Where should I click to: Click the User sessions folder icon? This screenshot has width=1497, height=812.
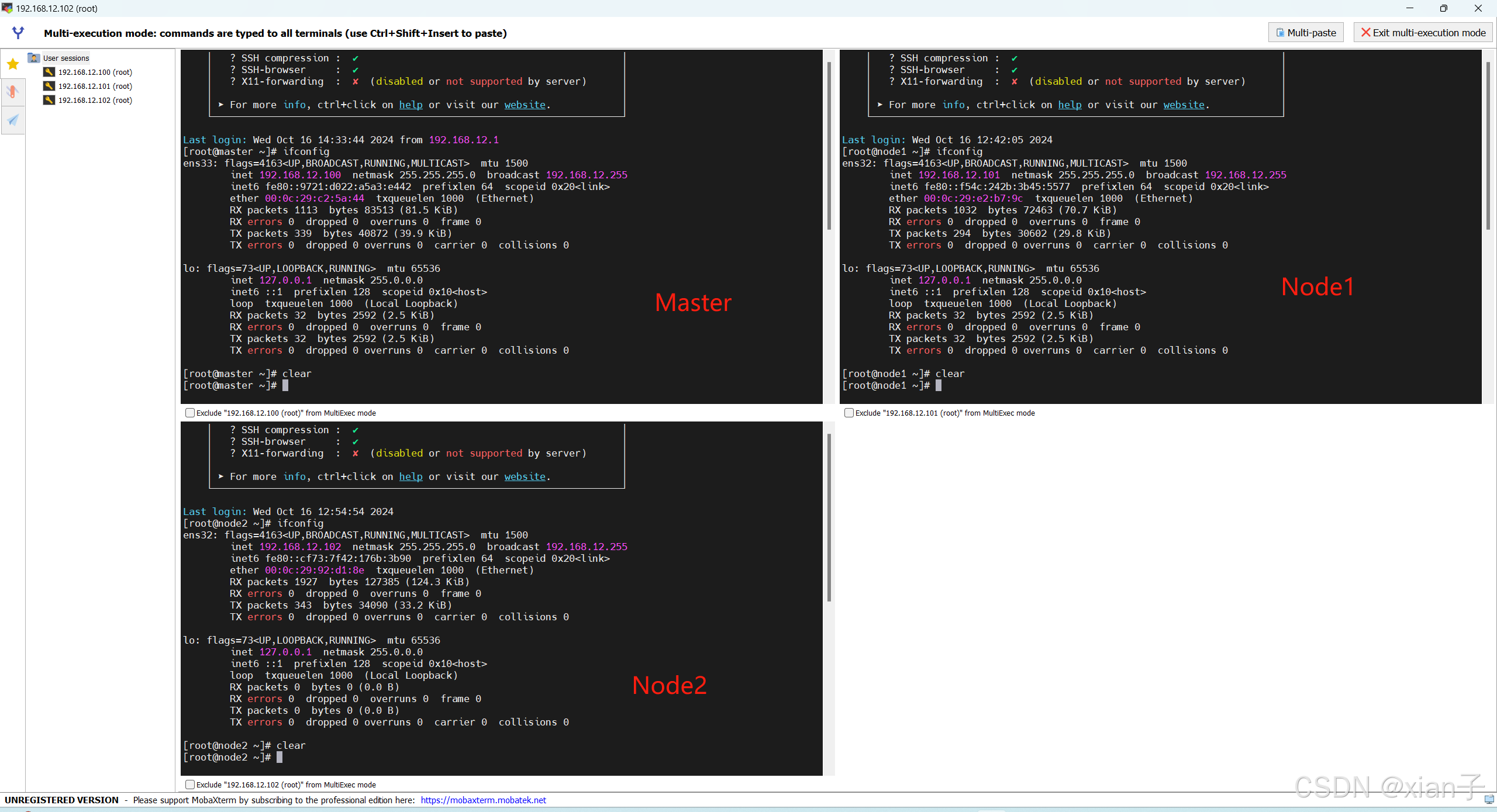pos(34,58)
